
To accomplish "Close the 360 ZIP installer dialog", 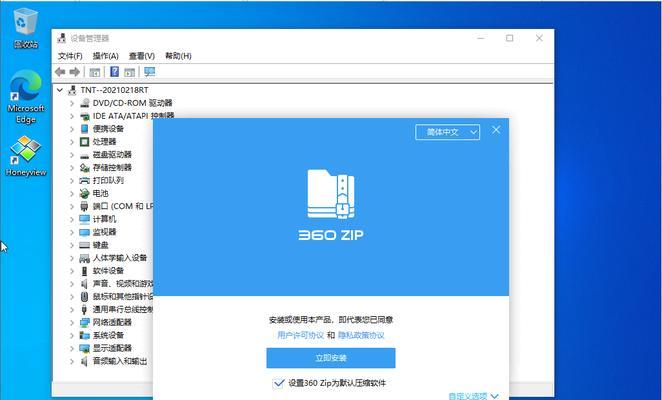I will tap(496, 130).
